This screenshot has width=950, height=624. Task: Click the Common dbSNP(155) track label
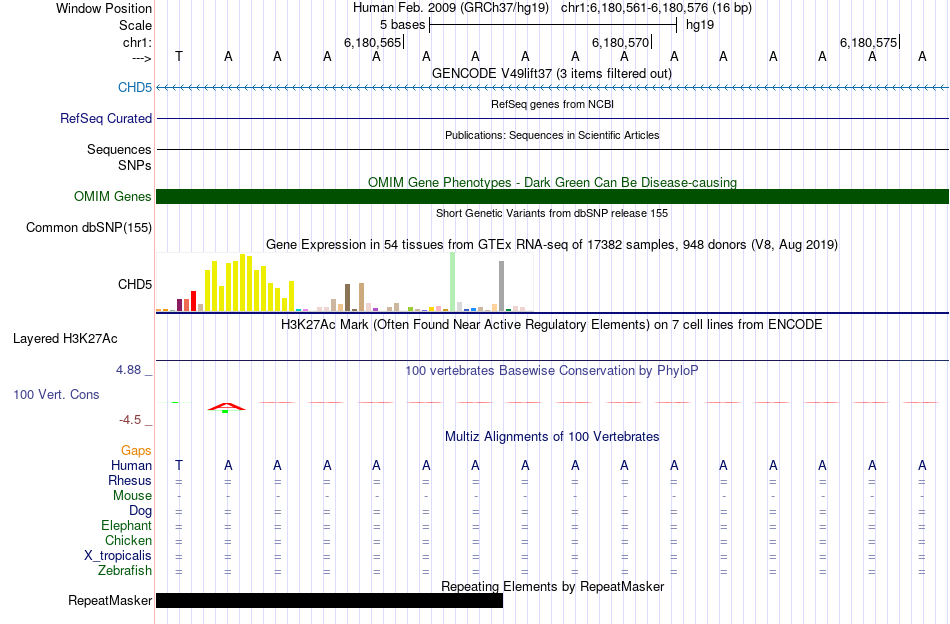(88, 228)
